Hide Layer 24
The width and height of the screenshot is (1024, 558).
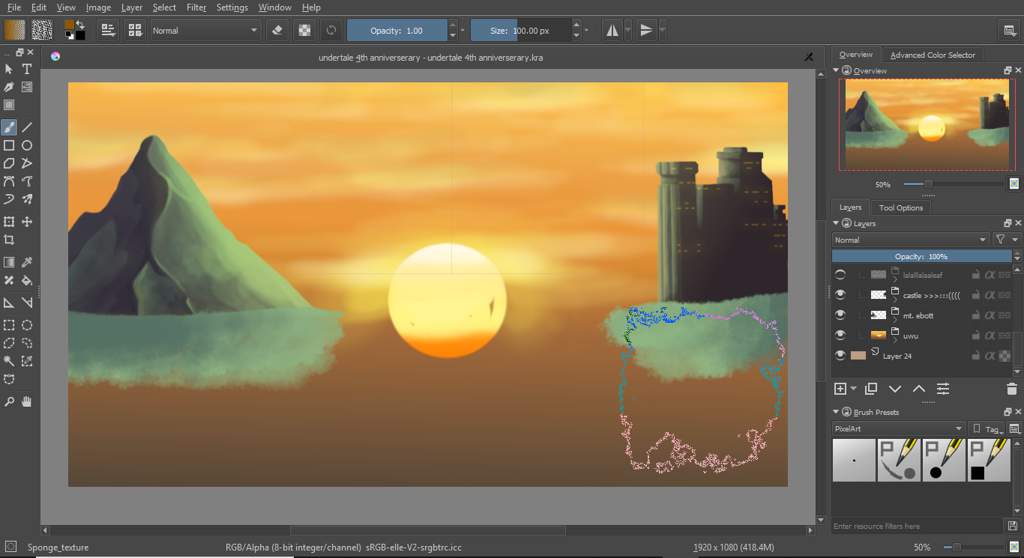click(x=840, y=355)
